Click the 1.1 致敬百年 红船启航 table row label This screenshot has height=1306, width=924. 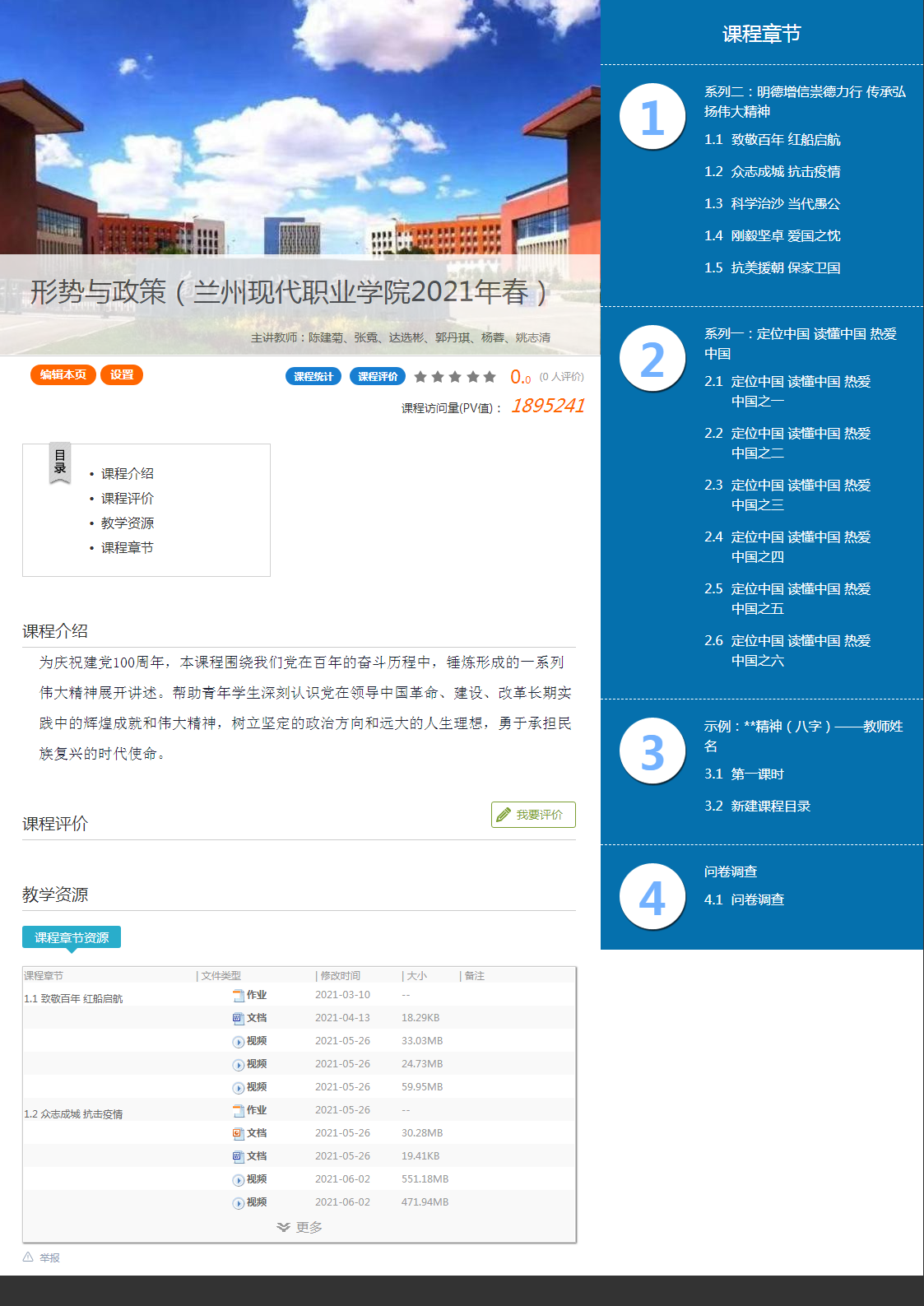click(x=73, y=998)
